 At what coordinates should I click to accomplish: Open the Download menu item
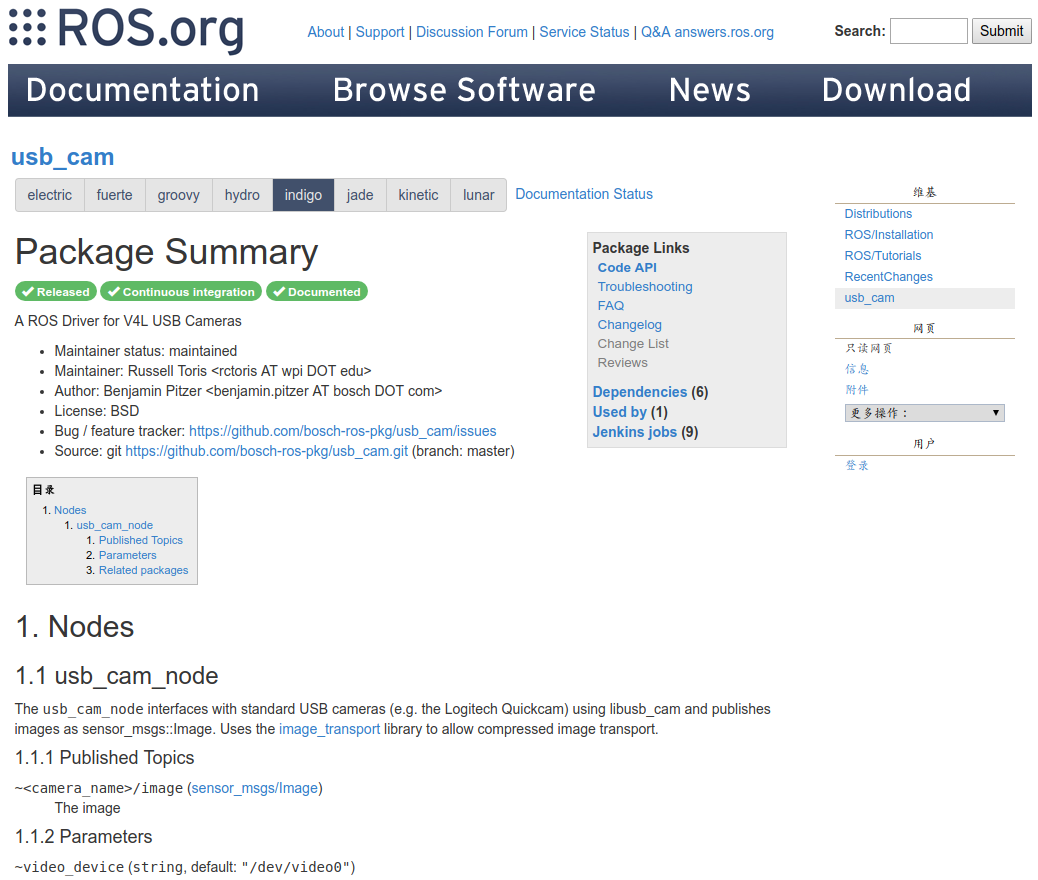896,90
